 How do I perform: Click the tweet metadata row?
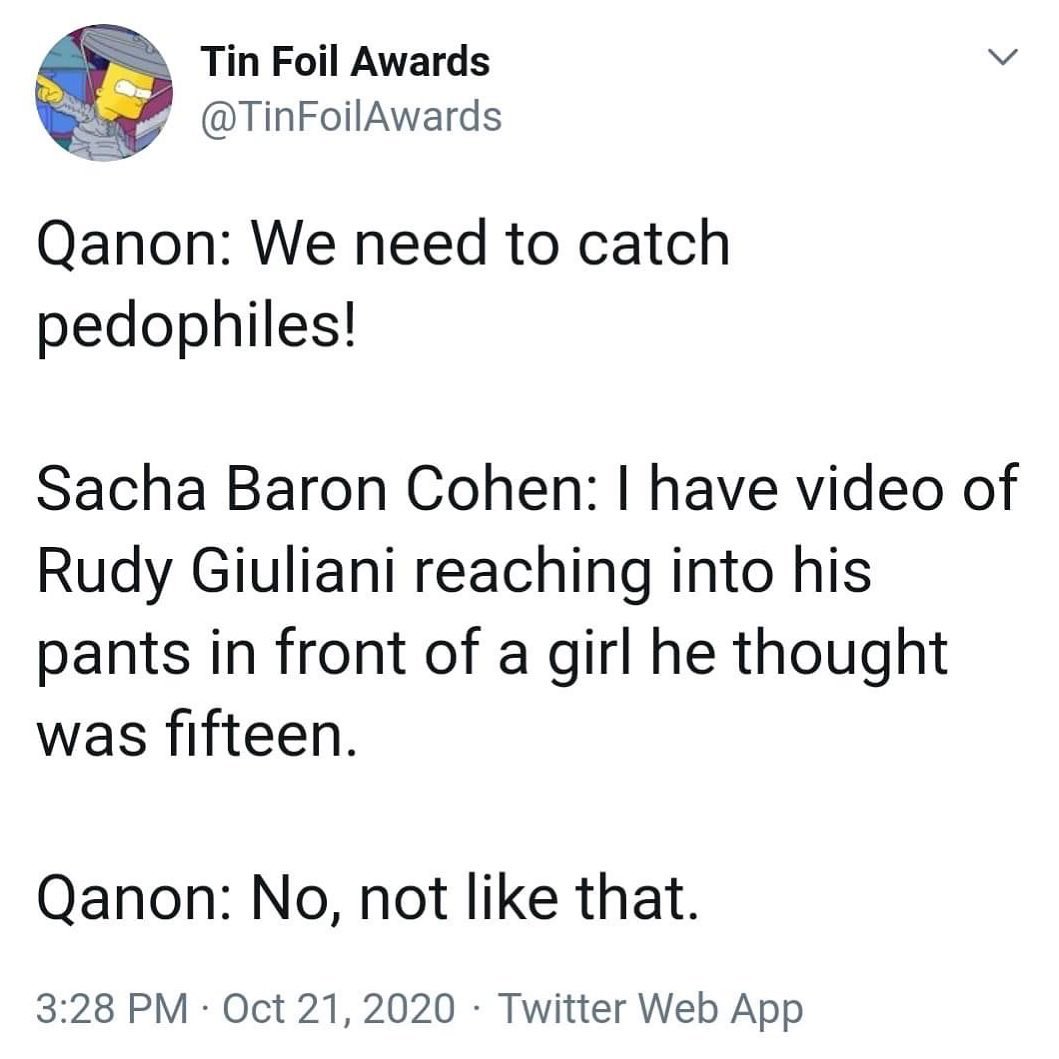click(x=420, y=1010)
